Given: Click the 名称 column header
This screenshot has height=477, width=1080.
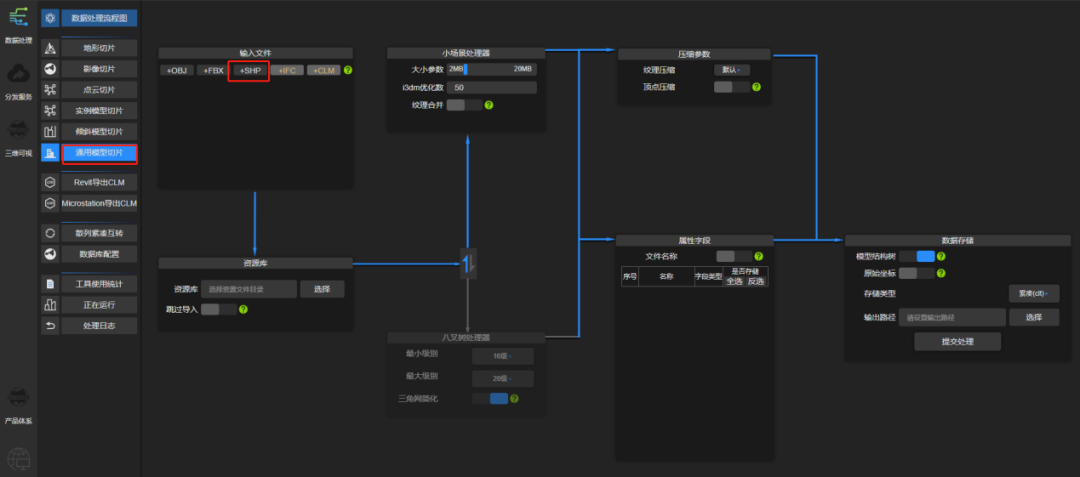Looking at the screenshot, I should tap(665, 277).
